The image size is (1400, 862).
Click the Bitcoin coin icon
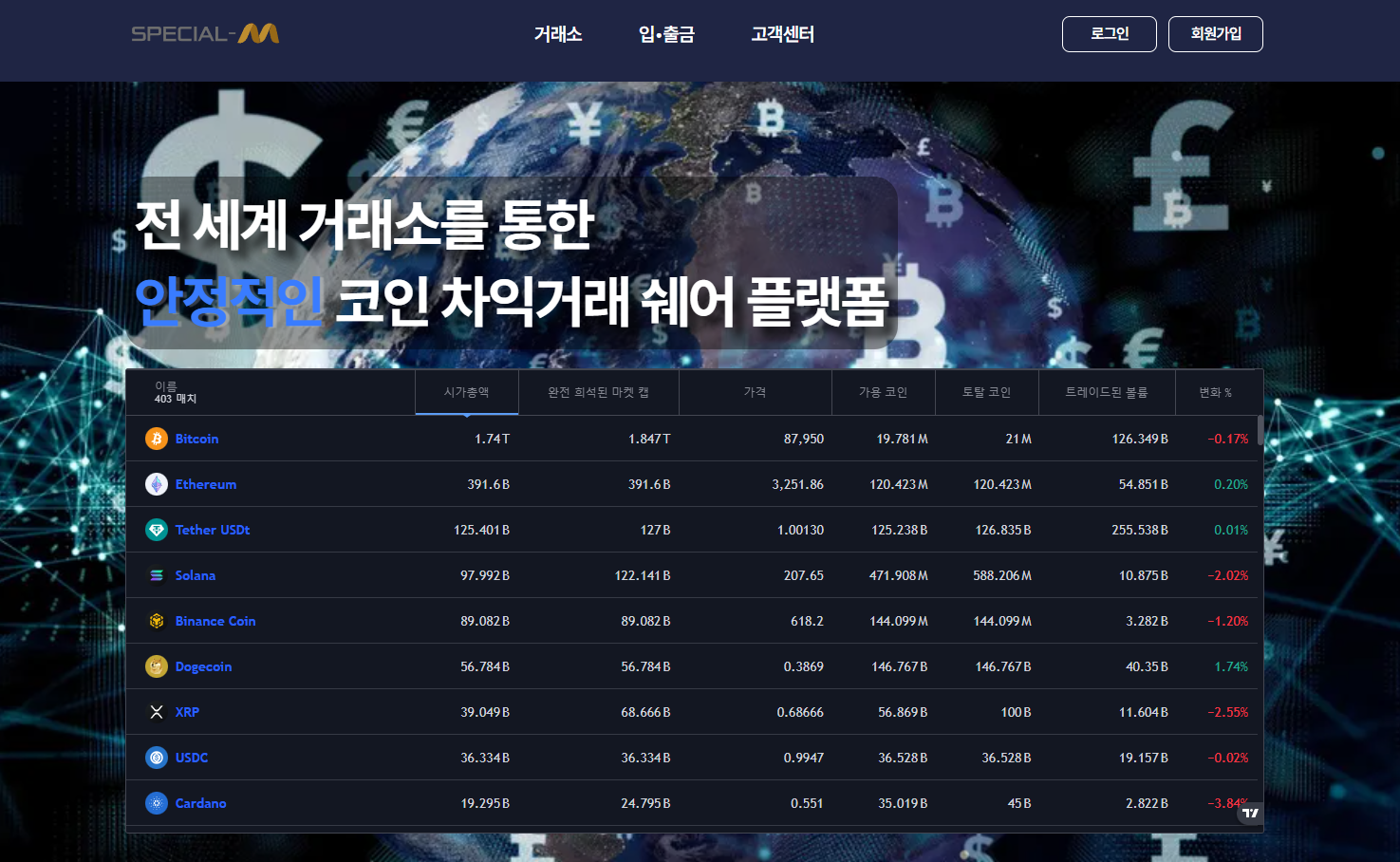[157, 439]
